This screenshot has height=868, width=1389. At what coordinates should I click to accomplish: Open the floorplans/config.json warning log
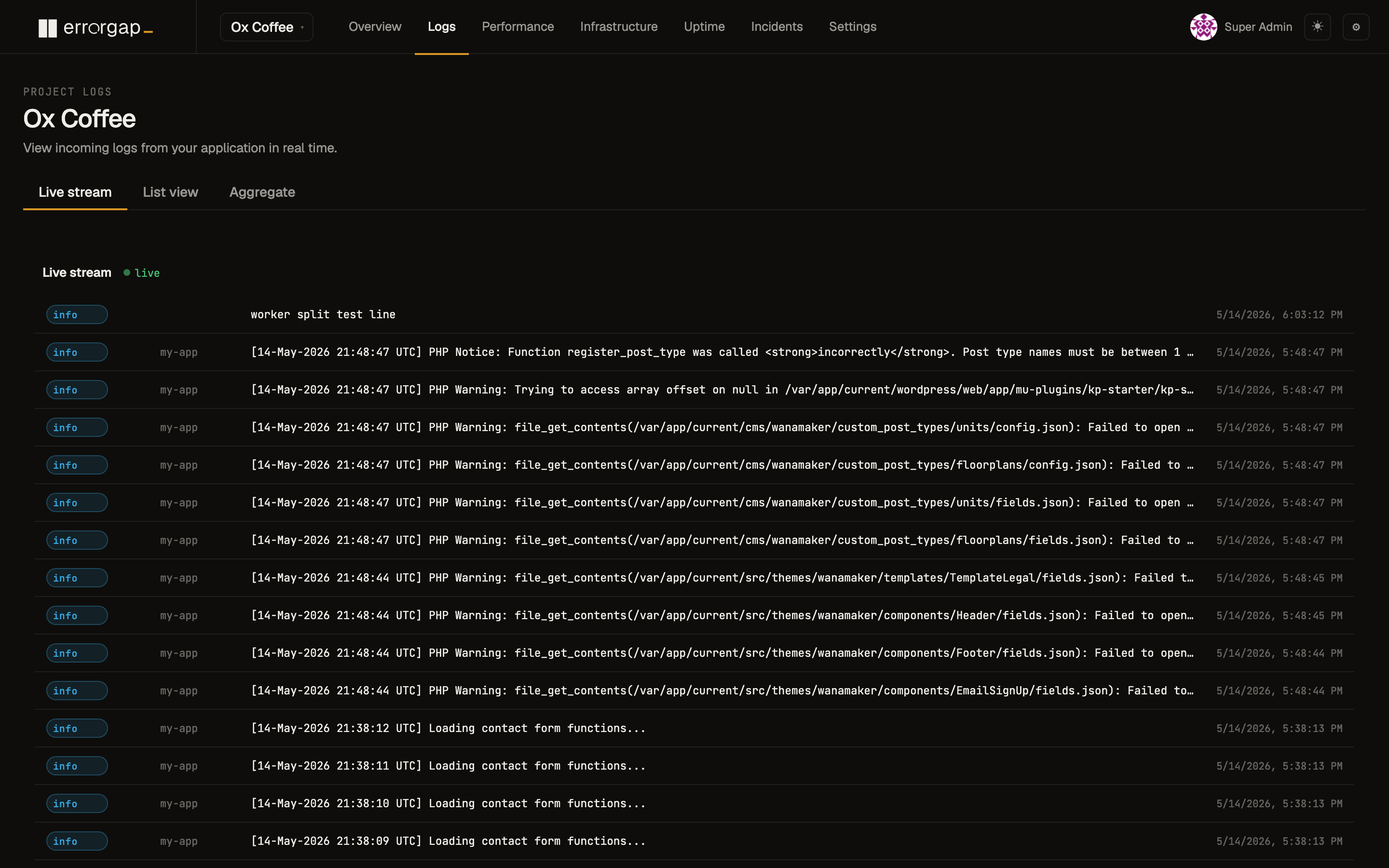(x=722, y=465)
